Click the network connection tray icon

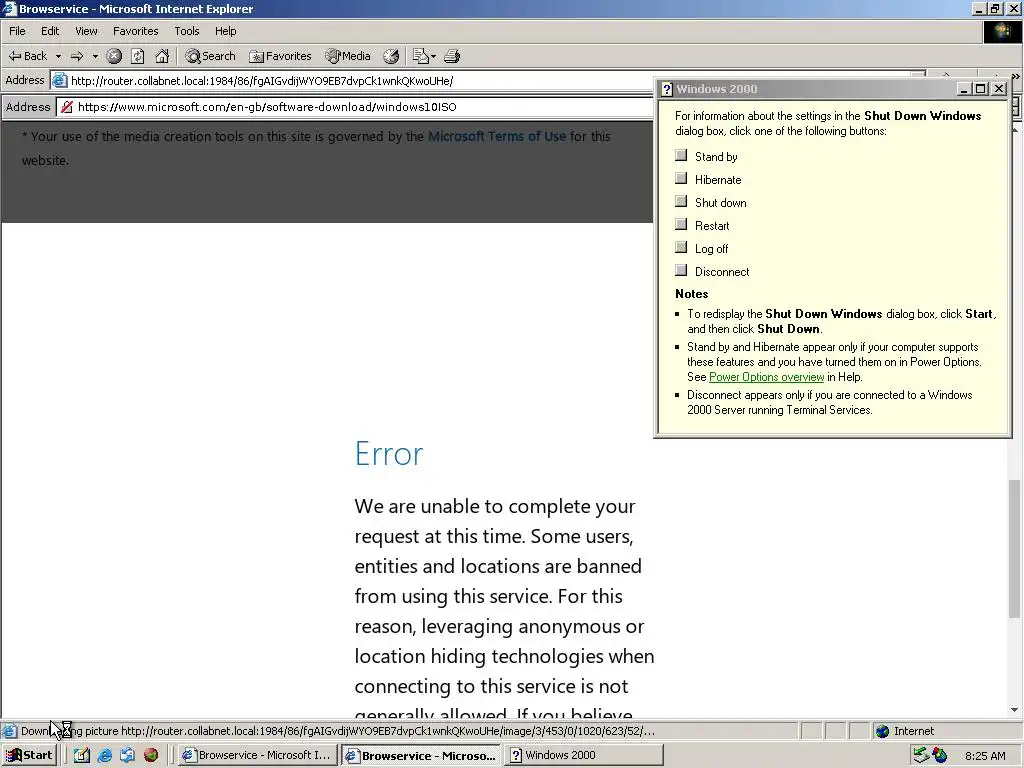[x=921, y=755]
